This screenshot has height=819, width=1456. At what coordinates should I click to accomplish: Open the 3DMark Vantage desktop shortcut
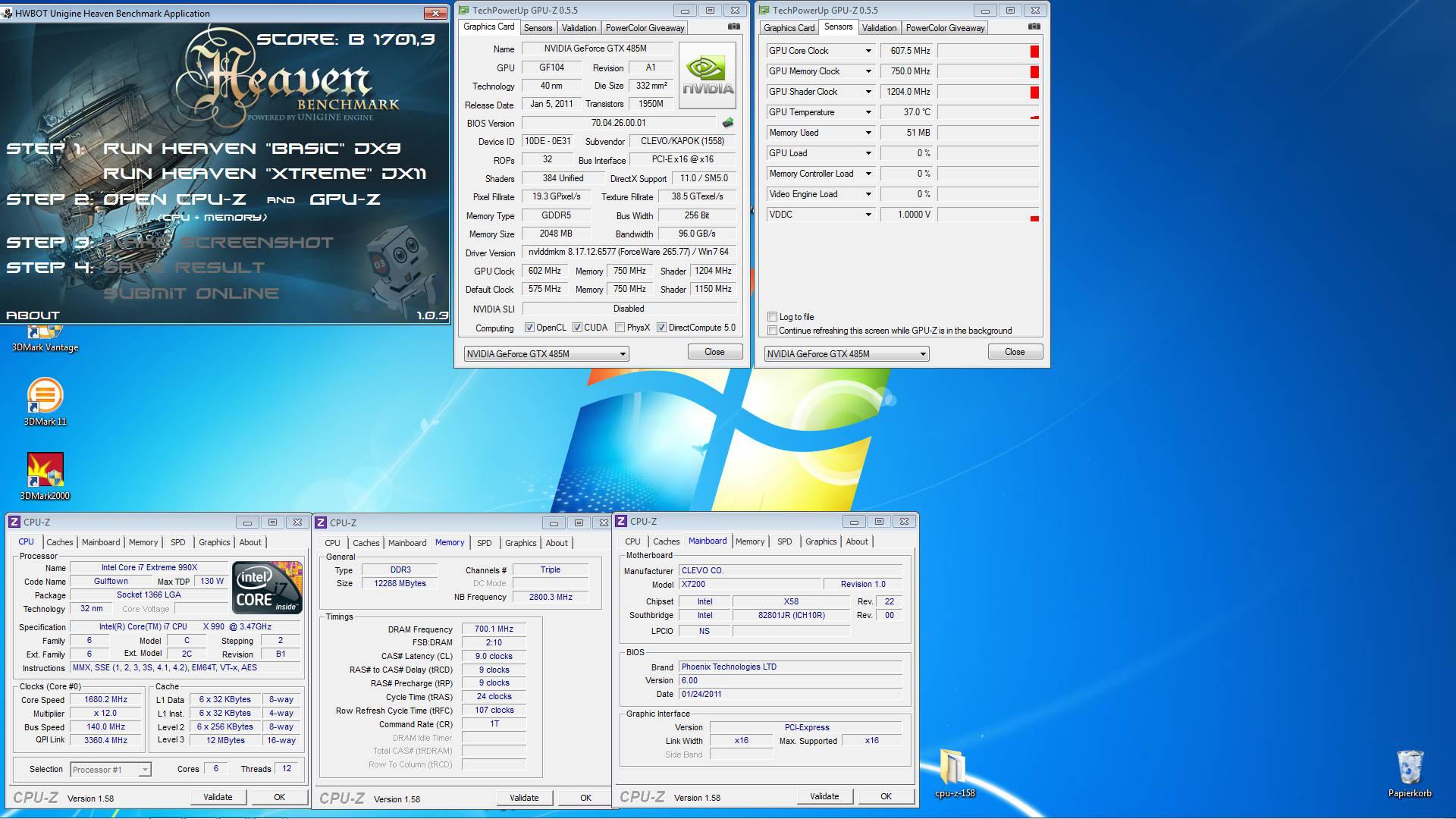tap(45, 339)
